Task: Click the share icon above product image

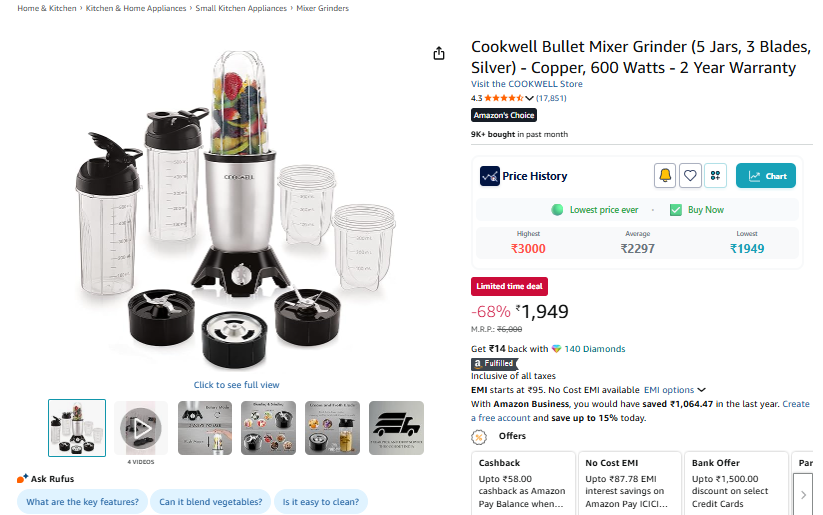Action: pyautogui.click(x=439, y=54)
